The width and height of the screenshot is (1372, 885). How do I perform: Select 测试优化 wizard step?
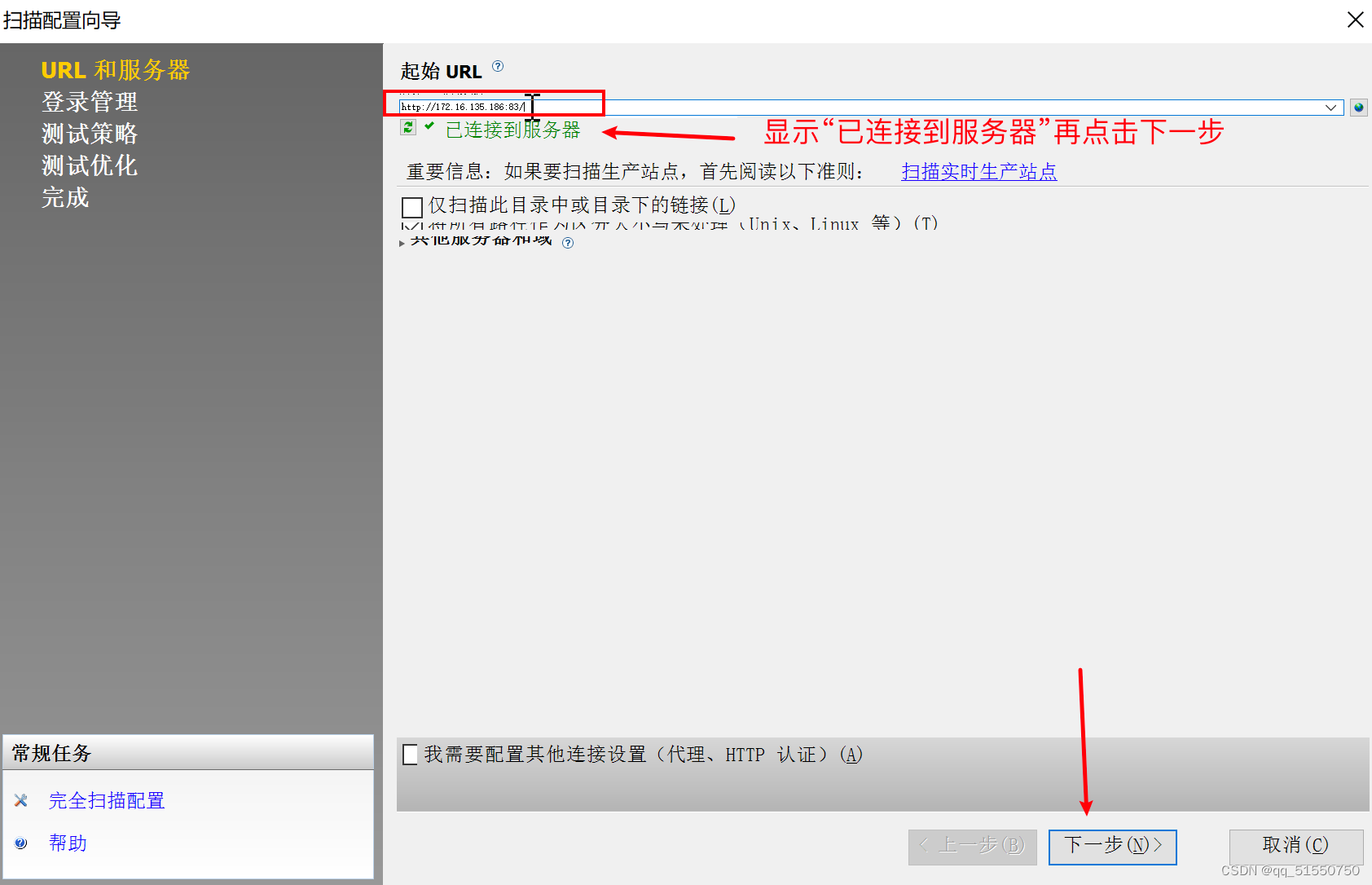90,165
